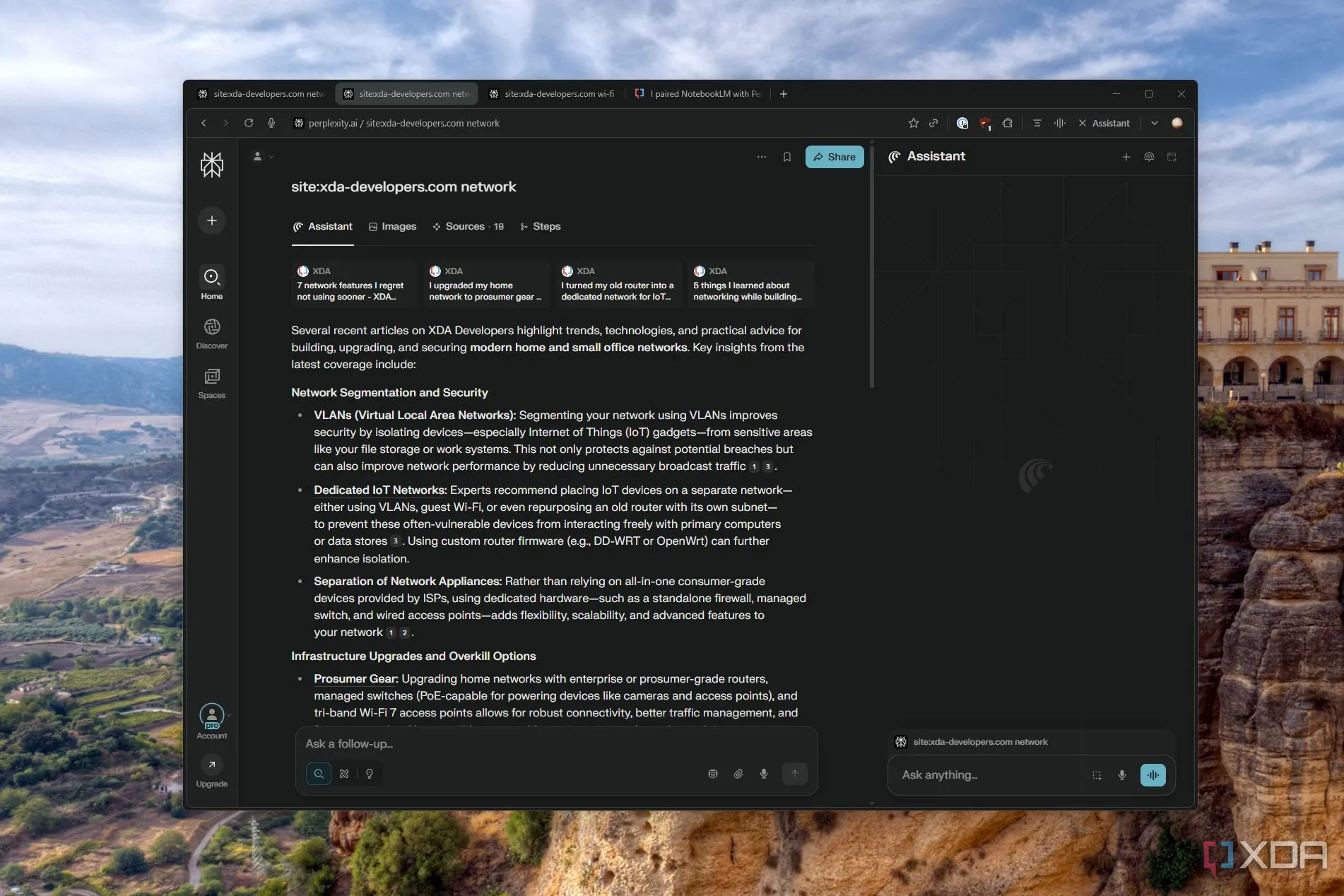Open Home in the left sidebar
Screen dimensions: 1344x896
211,283
